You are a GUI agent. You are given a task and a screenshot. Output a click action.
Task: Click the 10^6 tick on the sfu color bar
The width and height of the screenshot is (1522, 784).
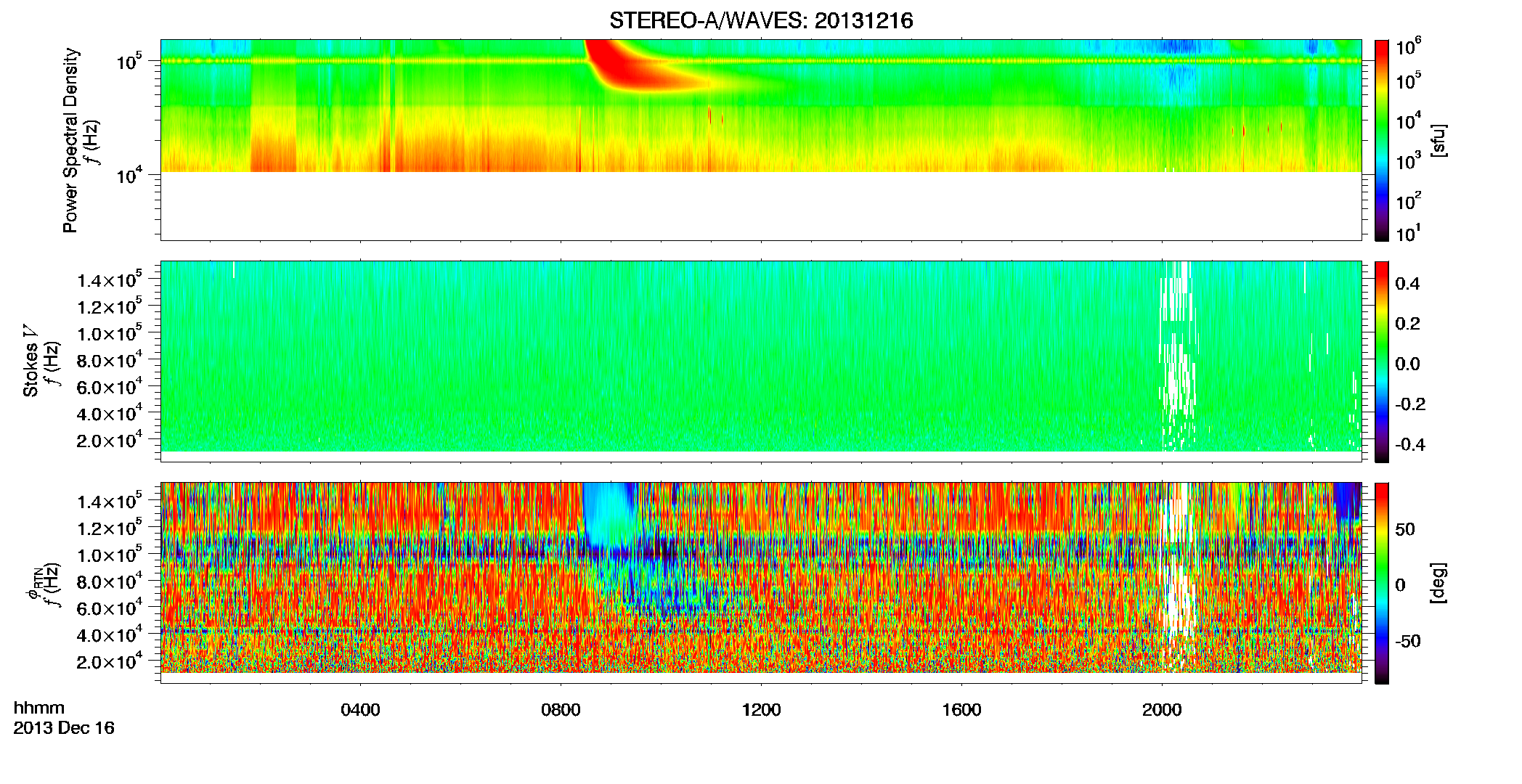pos(1409,47)
